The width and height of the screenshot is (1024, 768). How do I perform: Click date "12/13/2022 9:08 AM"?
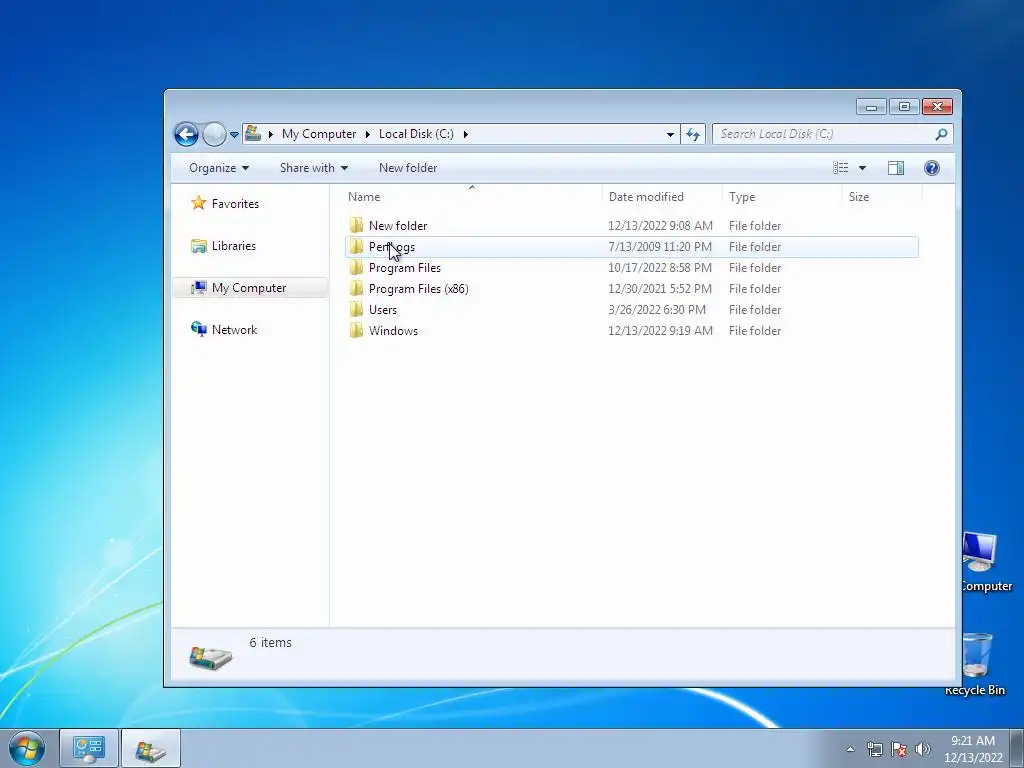(x=660, y=225)
